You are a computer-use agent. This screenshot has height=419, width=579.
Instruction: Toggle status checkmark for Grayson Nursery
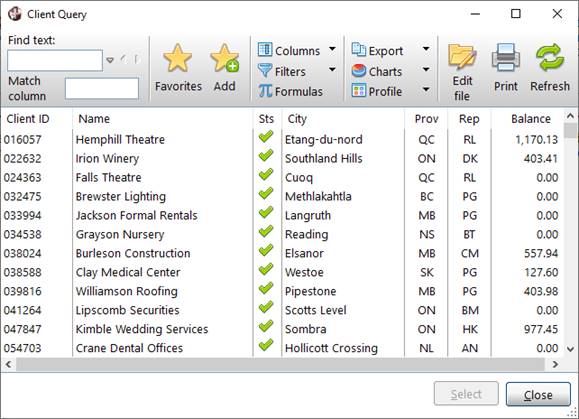266,231
